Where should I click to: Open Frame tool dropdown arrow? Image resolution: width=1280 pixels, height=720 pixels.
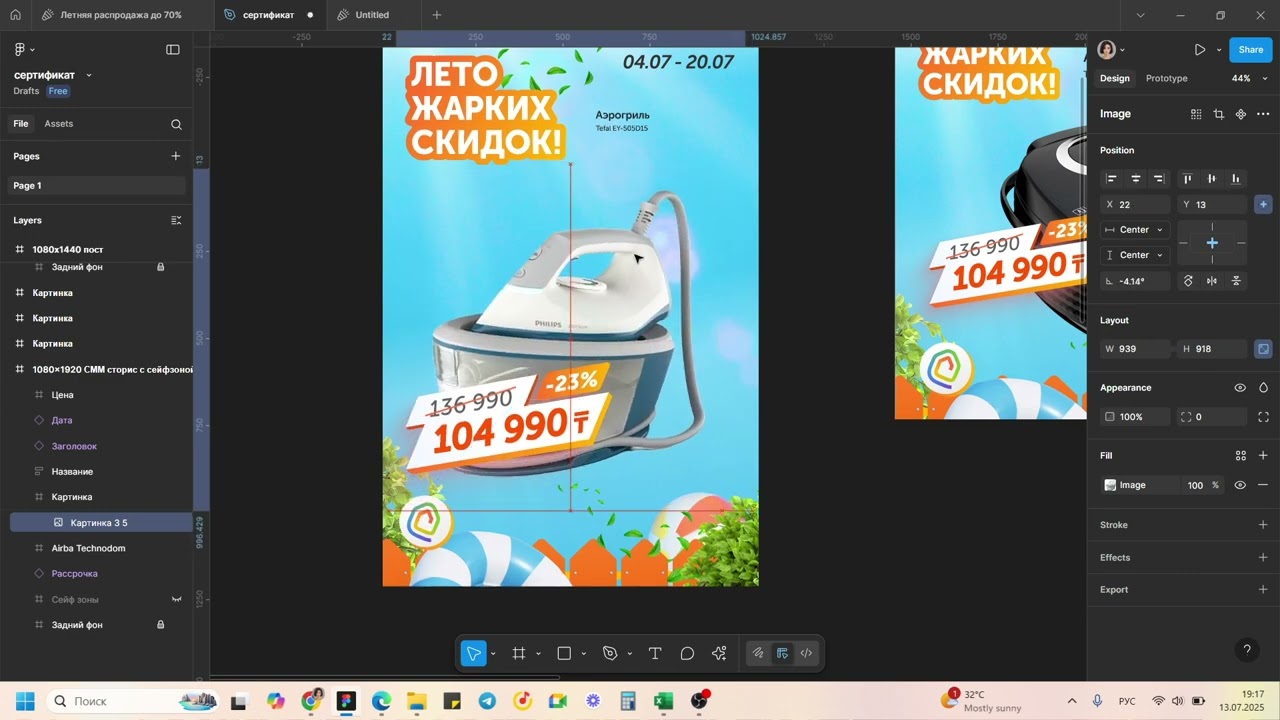[538, 654]
